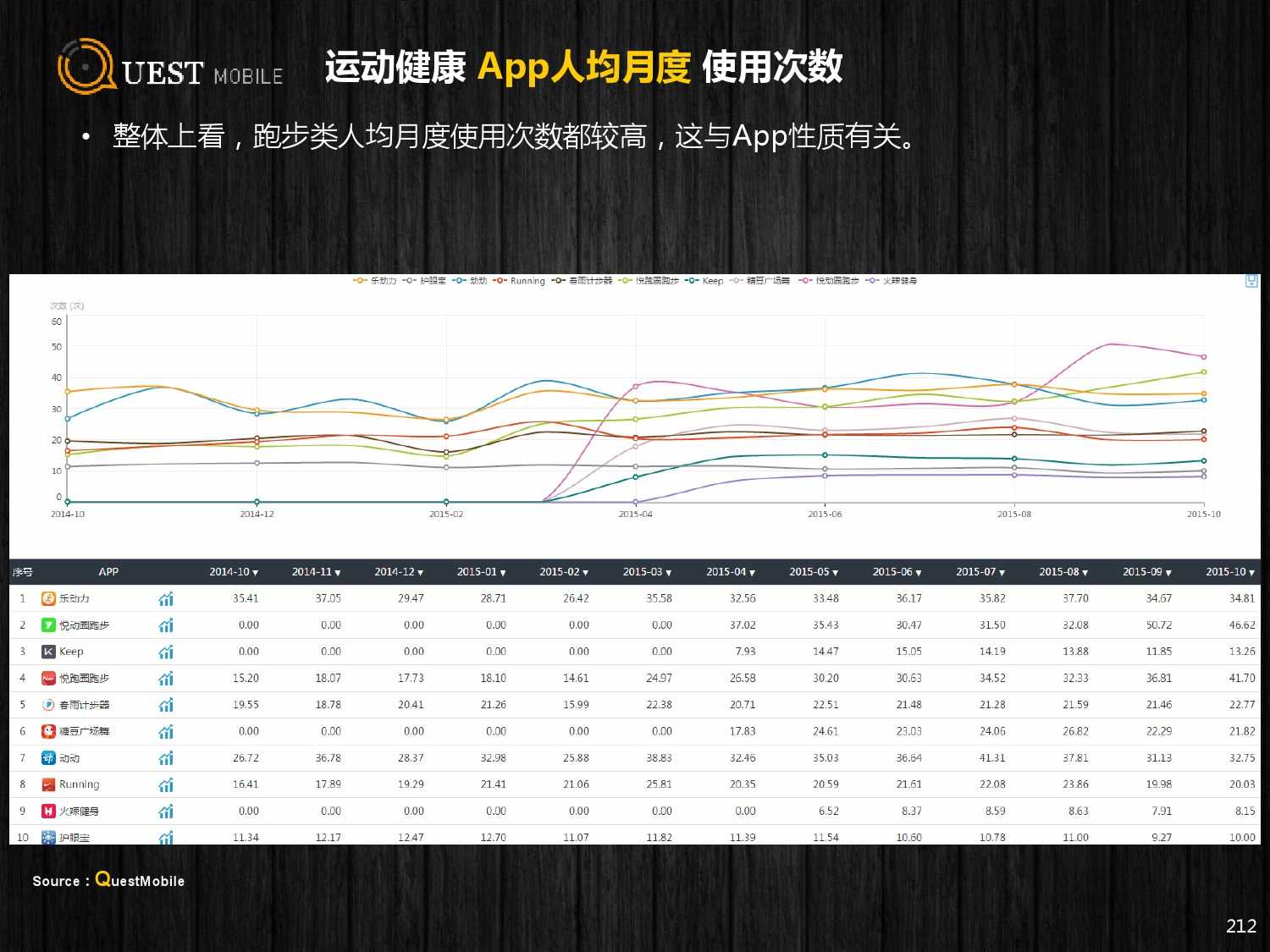Image resolution: width=1270 pixels, height=952 pixels.
Task: Click the 火辣健身 app icon in row 9
Action: (x=48, y=812)
